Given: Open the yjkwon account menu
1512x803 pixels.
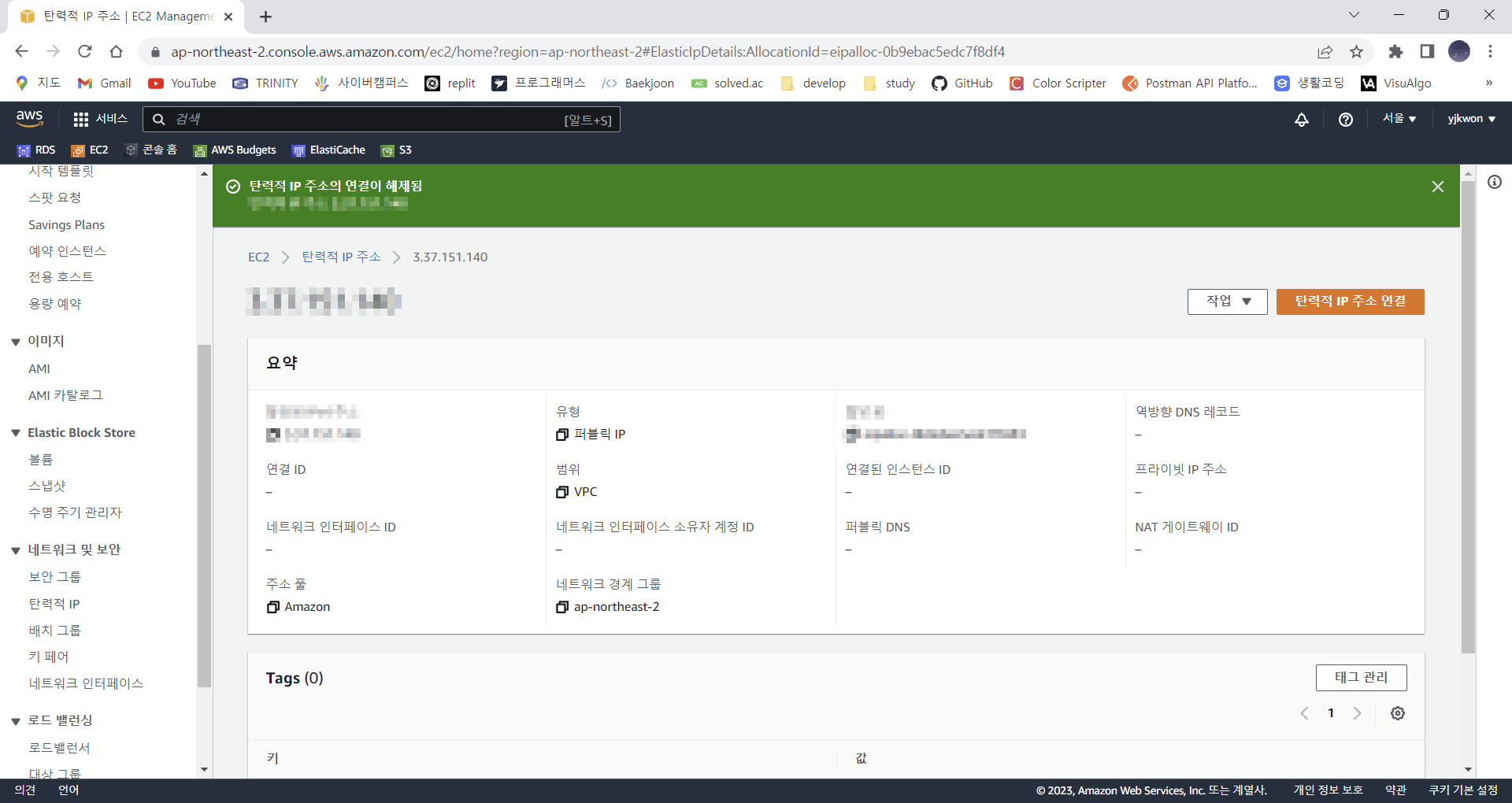Looking at the screenshot, I should tap(1471, 118).
